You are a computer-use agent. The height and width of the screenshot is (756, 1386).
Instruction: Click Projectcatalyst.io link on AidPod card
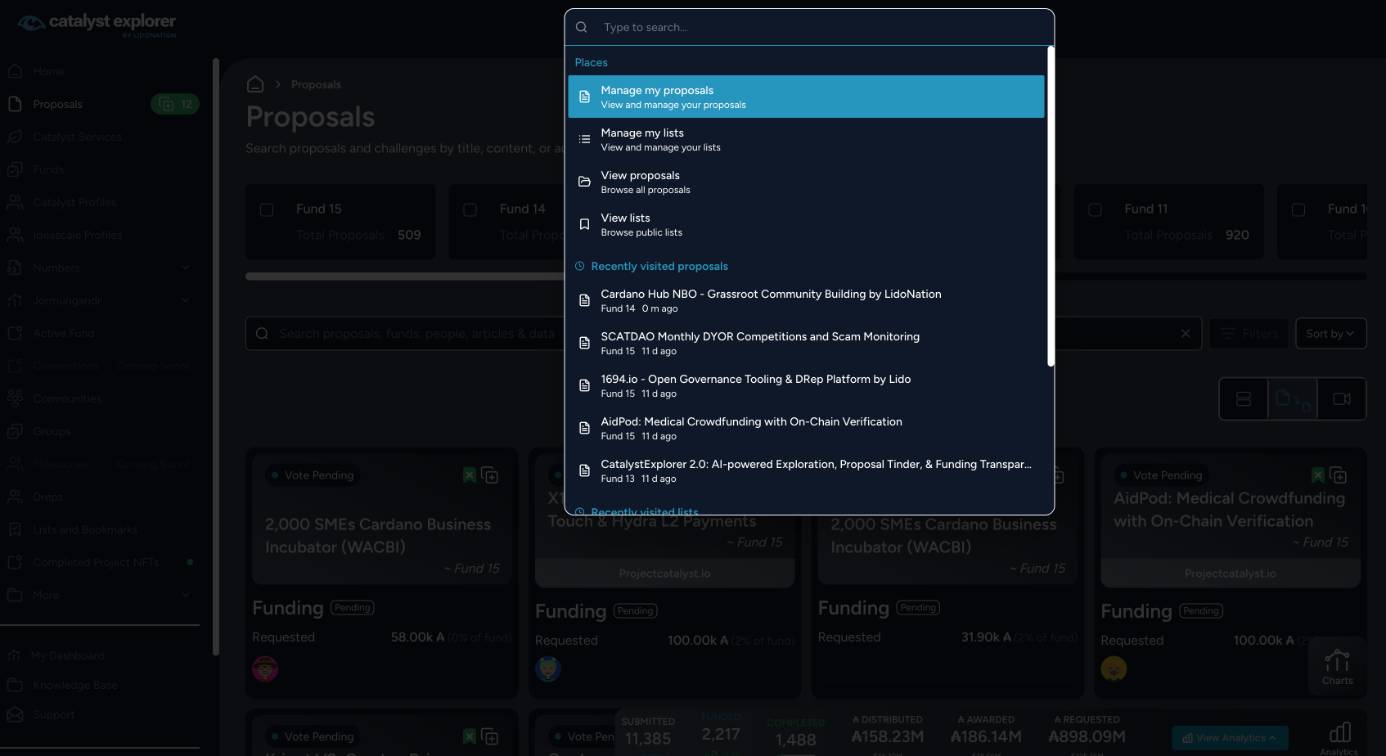pyautogui.click(x=1231, y=574)
